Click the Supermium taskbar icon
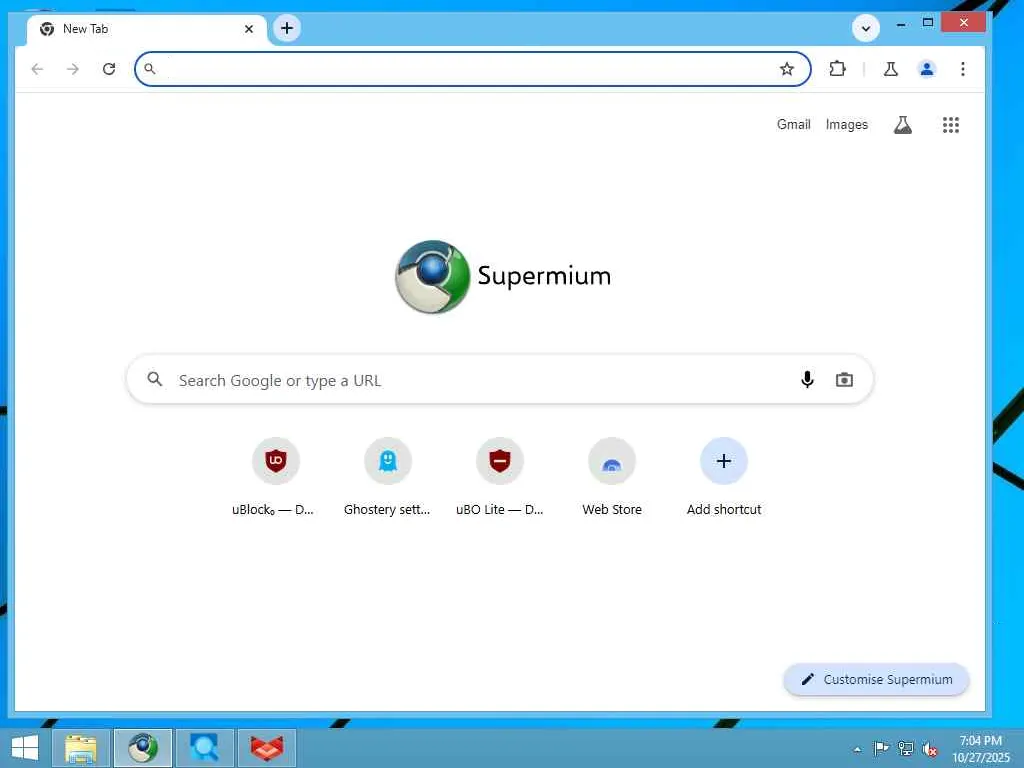The image size is (1024, 768). tap(143, 748)
